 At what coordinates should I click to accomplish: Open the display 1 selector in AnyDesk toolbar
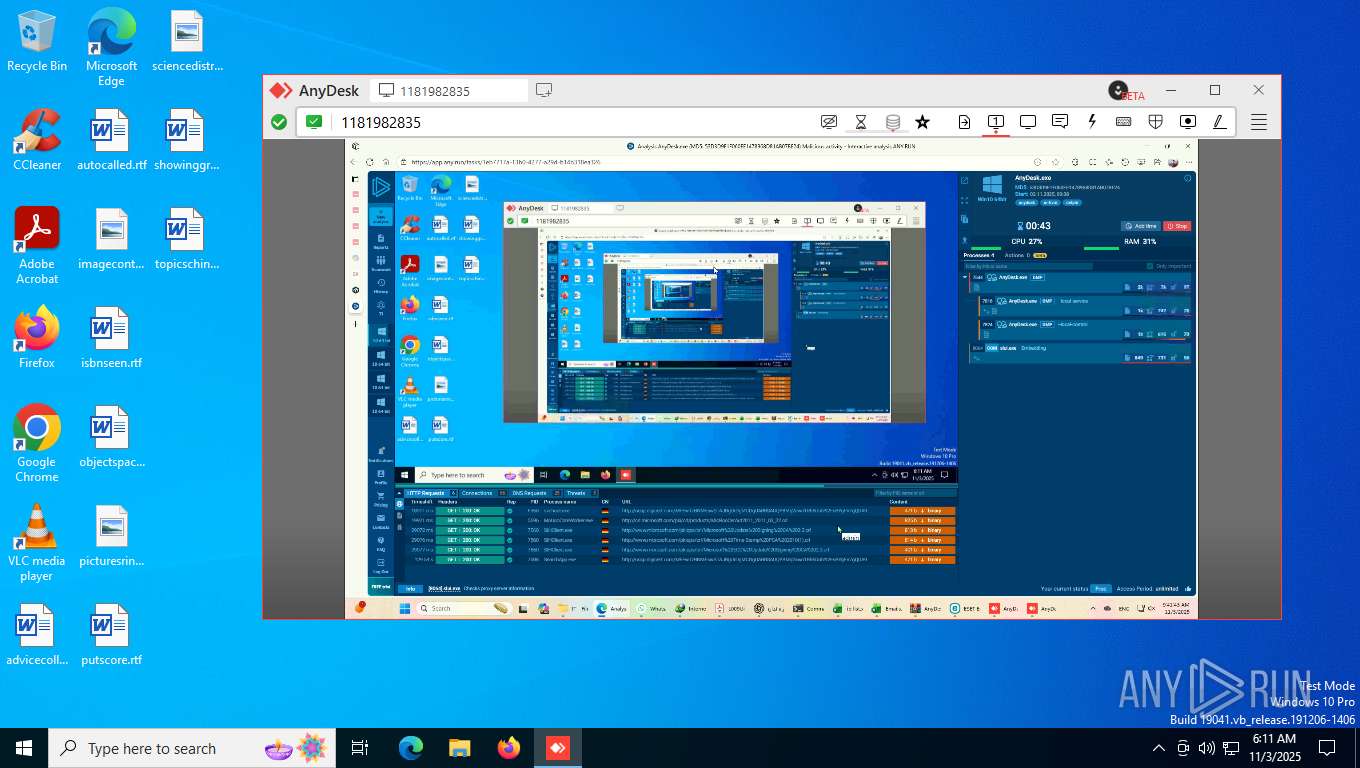(x=996, y=122)
